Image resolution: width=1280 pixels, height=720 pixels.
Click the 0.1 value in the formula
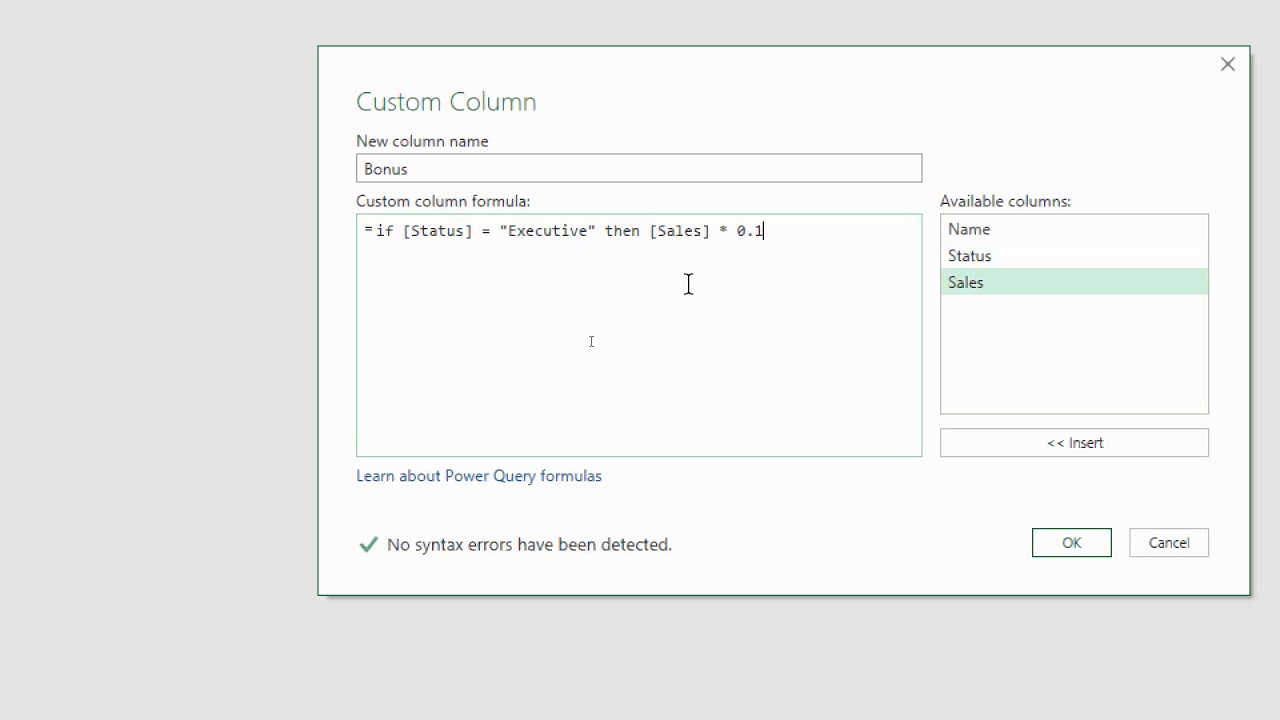[x=749, y=231]
